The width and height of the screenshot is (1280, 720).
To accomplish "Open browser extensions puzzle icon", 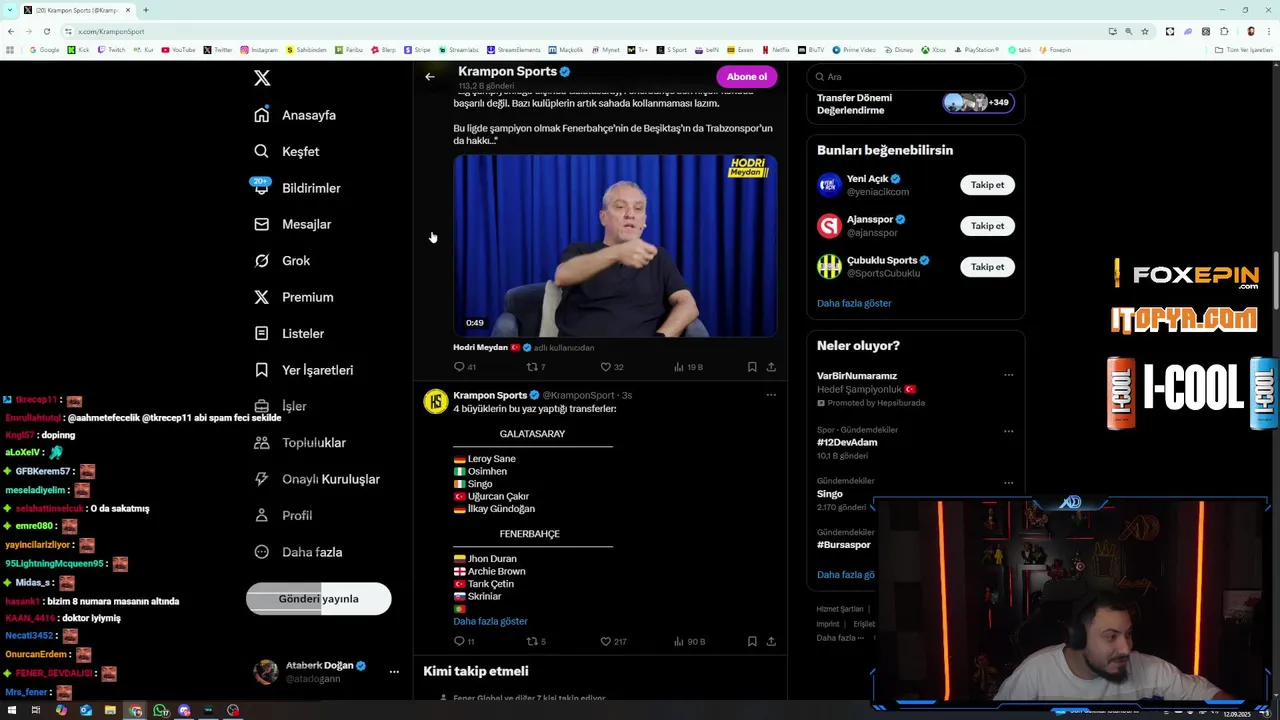I will pos(1224,31).
